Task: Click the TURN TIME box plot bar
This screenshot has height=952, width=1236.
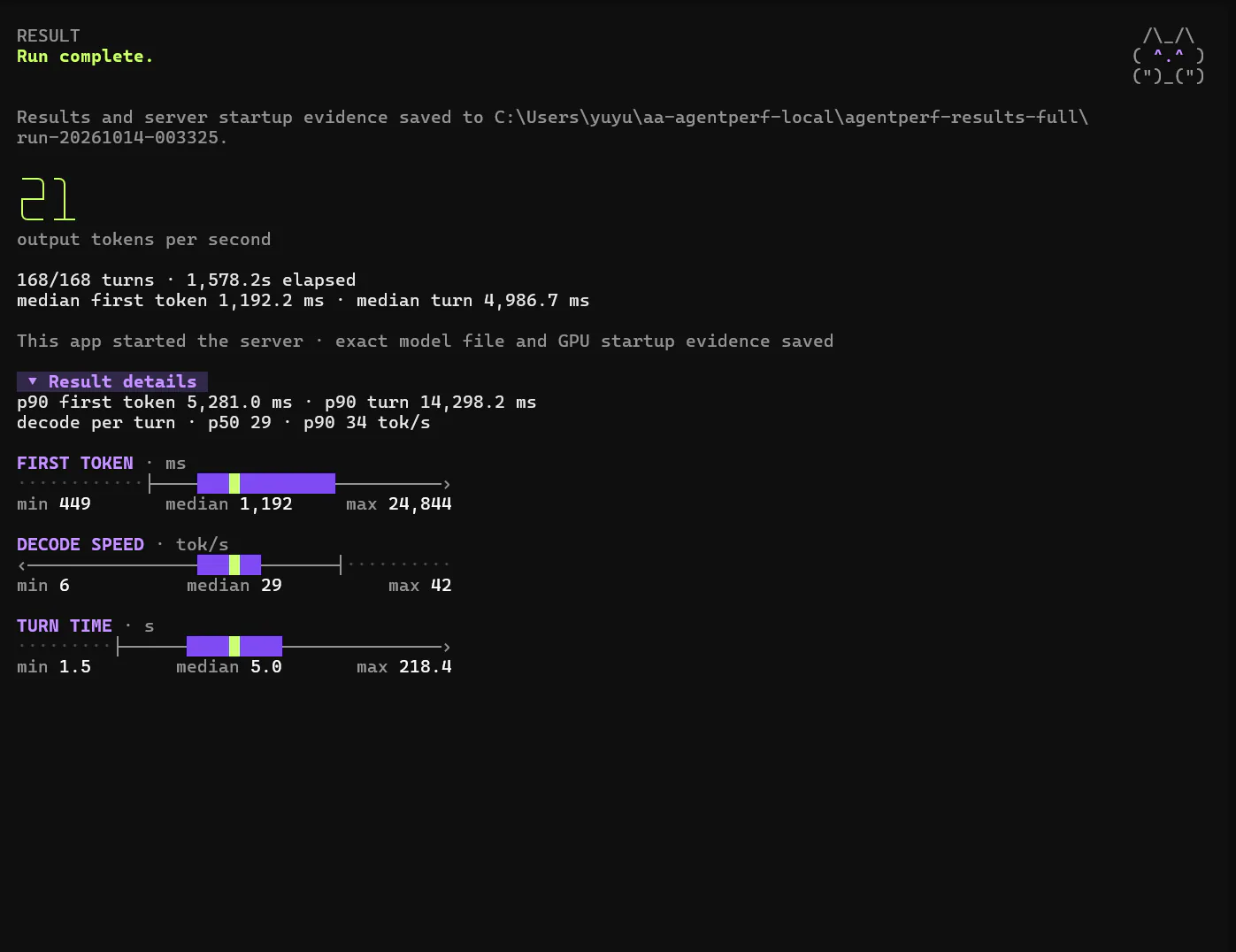Action: pos(234,646)
